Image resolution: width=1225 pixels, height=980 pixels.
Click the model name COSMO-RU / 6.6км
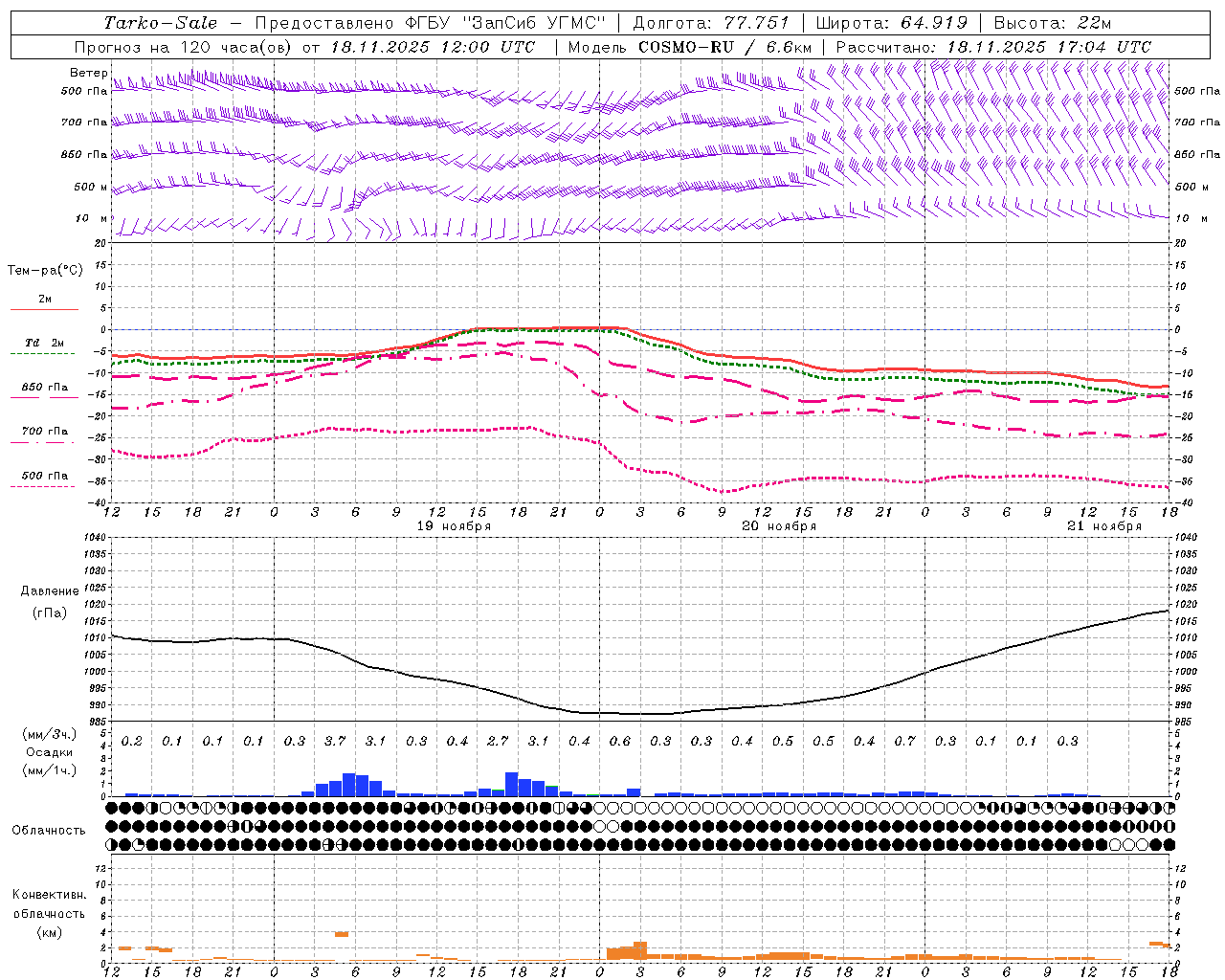pos(725,47)
